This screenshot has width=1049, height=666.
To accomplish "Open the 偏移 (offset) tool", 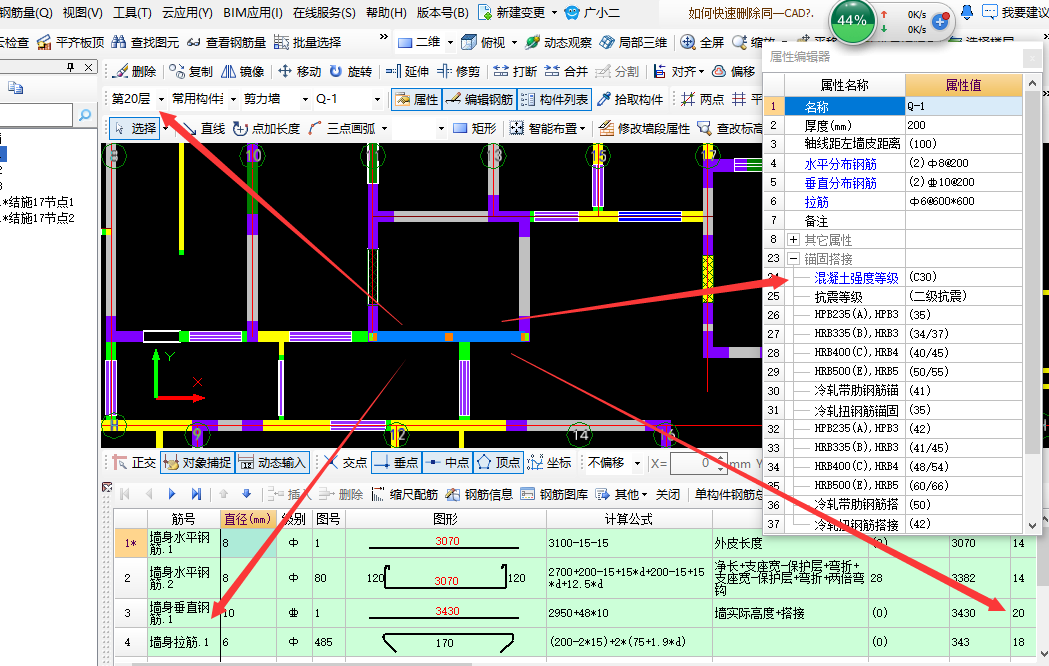I will click(734, 72).
